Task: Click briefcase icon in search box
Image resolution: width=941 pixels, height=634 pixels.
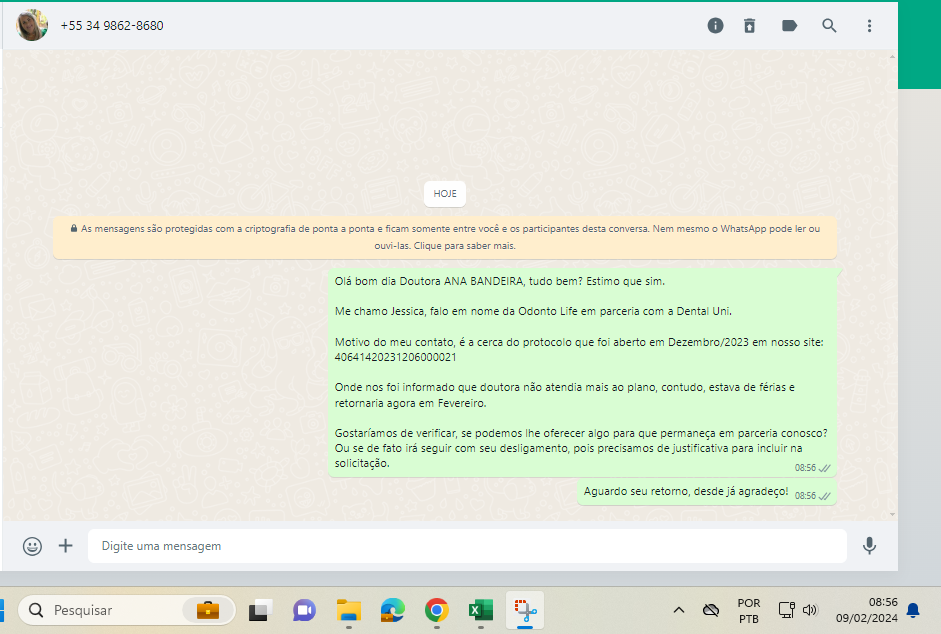Action: [208, 610]
